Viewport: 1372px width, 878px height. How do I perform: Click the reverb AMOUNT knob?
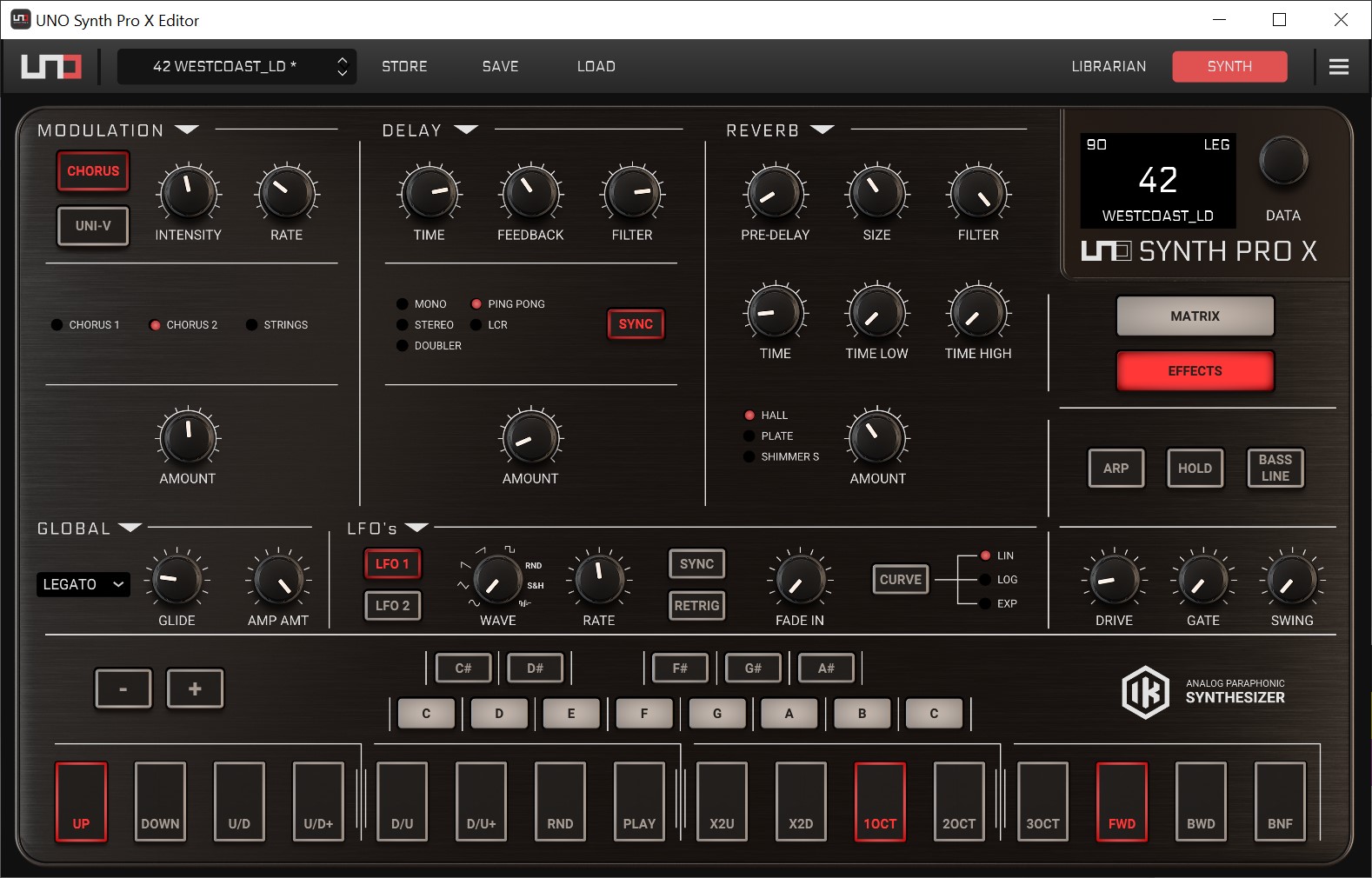[x=877, y=436]
